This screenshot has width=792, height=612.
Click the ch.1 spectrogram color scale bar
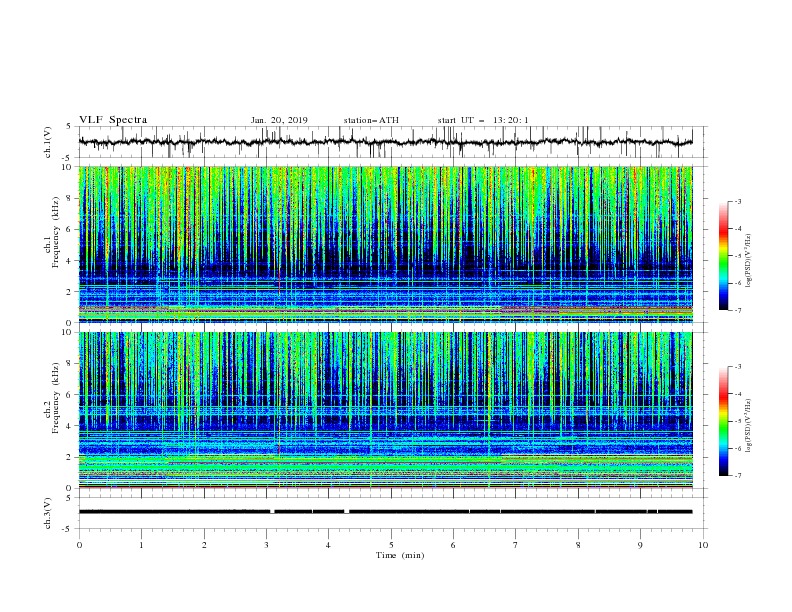[x=724, y=256]
